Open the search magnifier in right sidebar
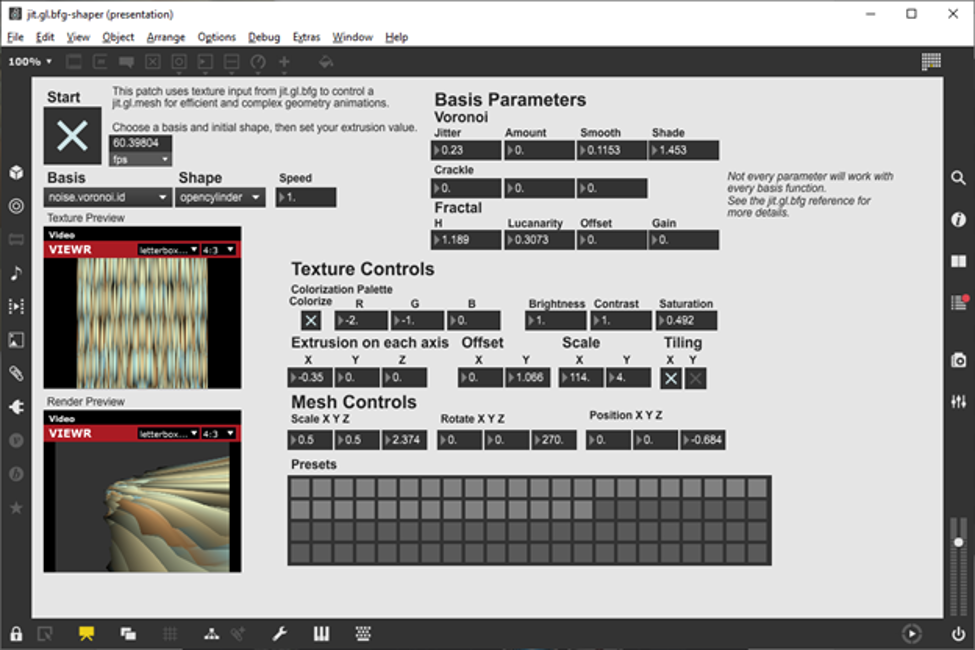The height and width of the screenshot is (650, 975). click(958, 177)
